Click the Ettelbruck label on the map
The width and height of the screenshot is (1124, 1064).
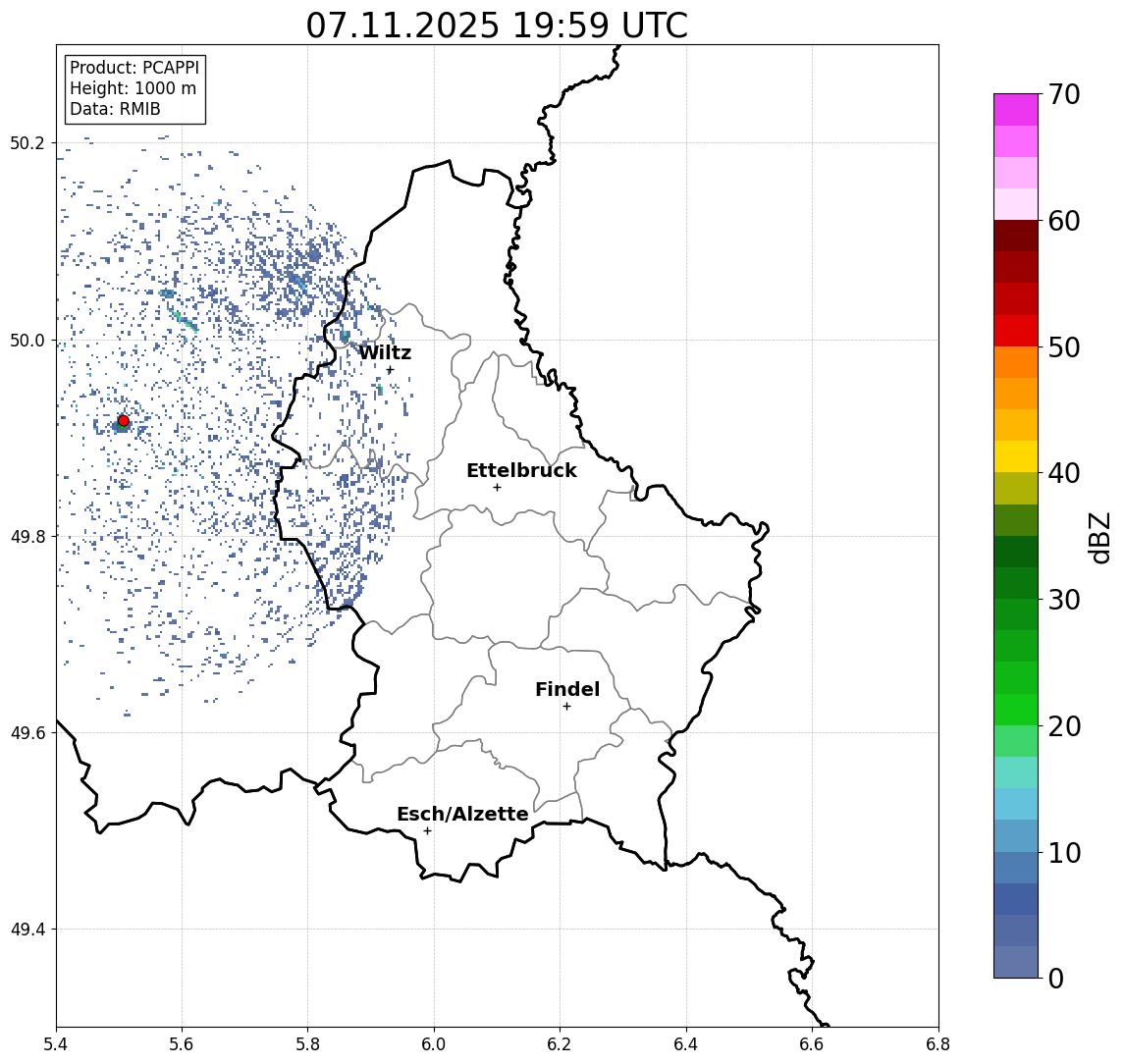tap(522, 470)
